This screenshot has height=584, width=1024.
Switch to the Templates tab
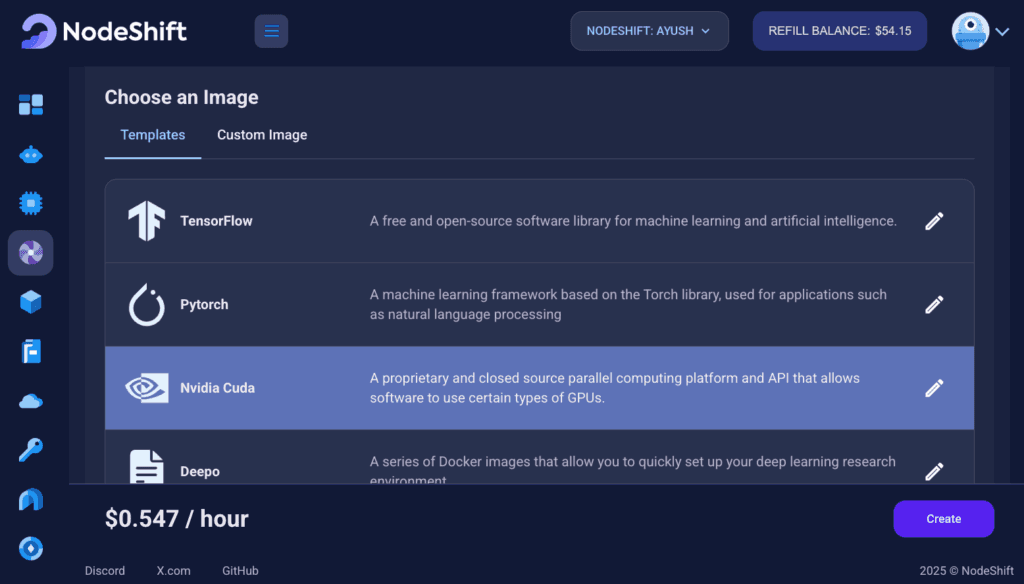coord(153,135)
